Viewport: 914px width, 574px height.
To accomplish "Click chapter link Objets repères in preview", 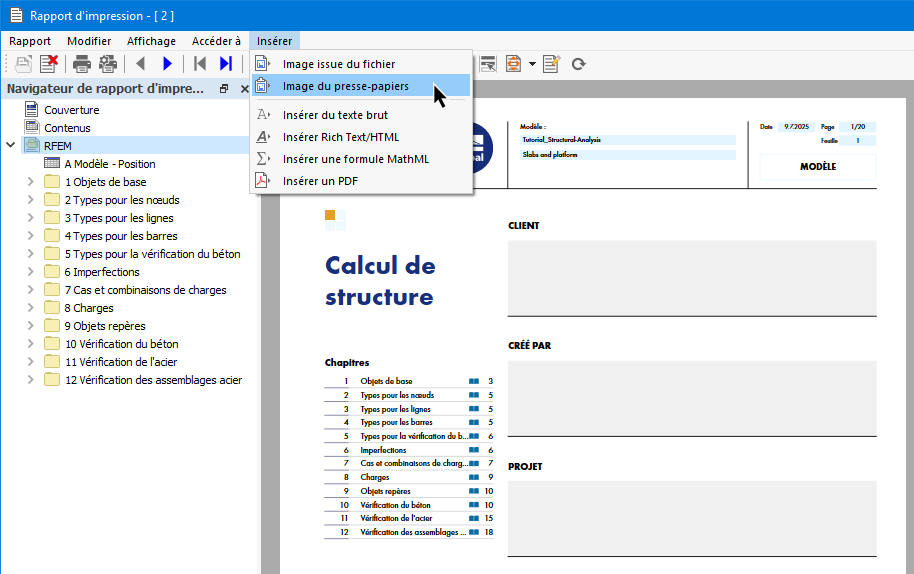I will tap(385, 491).
